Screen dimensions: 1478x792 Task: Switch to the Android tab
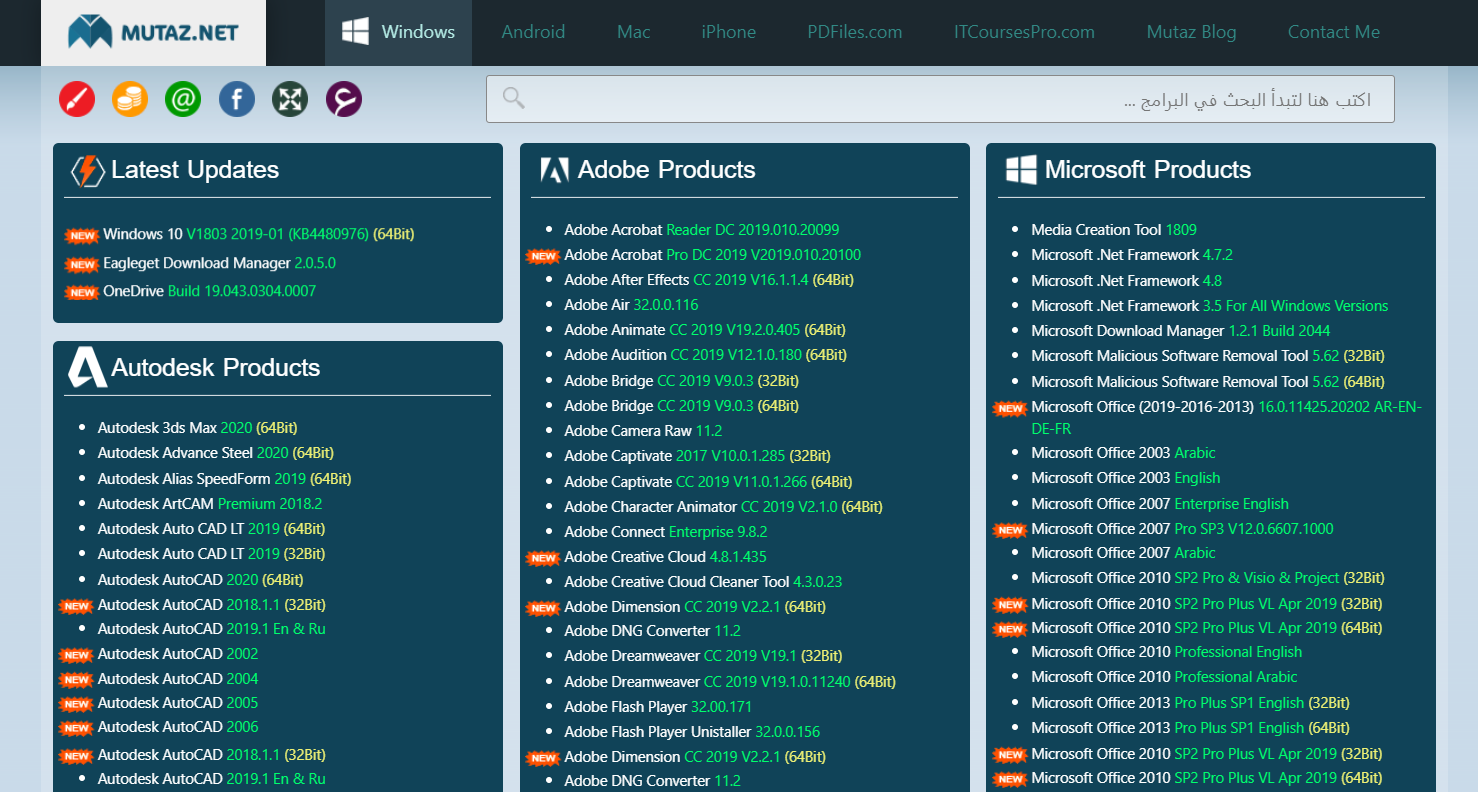point(533,32)
